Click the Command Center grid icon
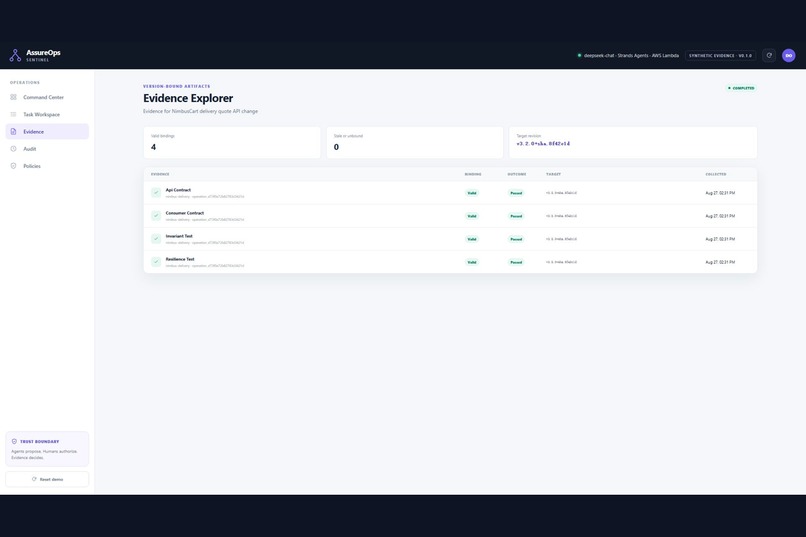 [x=13, y=97]
